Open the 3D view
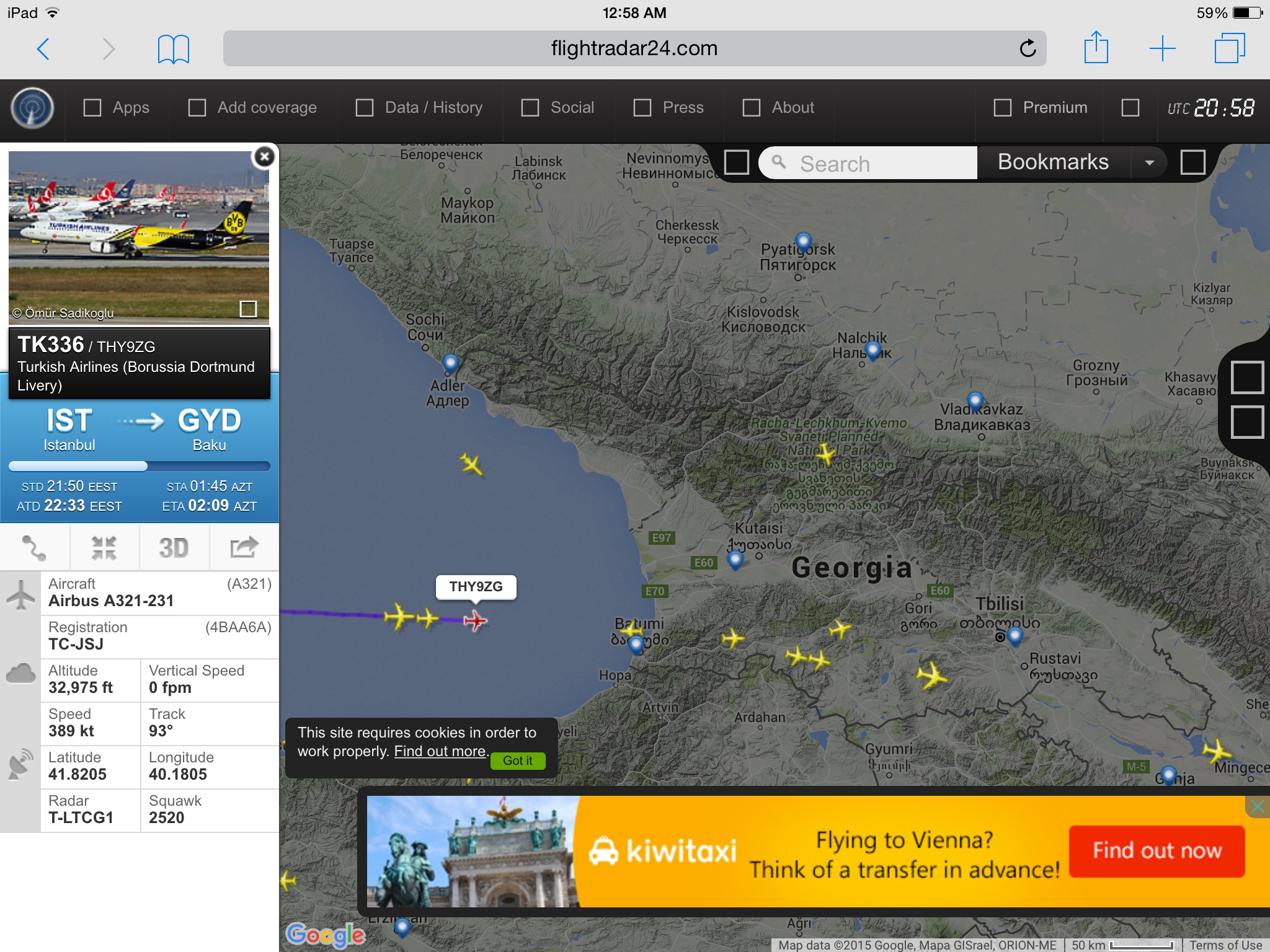1270x952 pixels. click(x=174, y=547)
